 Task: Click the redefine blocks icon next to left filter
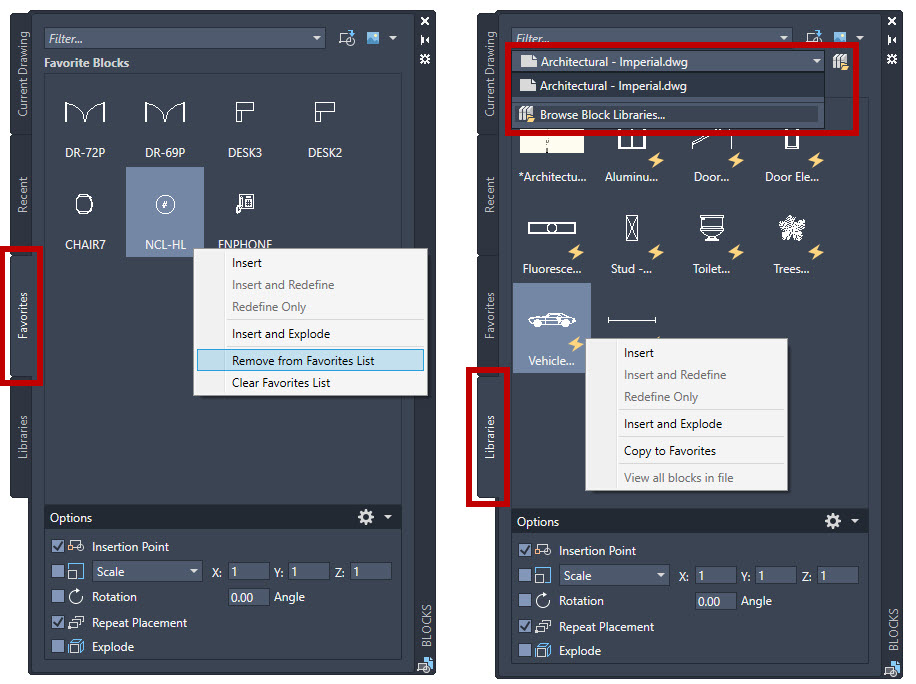(x=346, y=39)
